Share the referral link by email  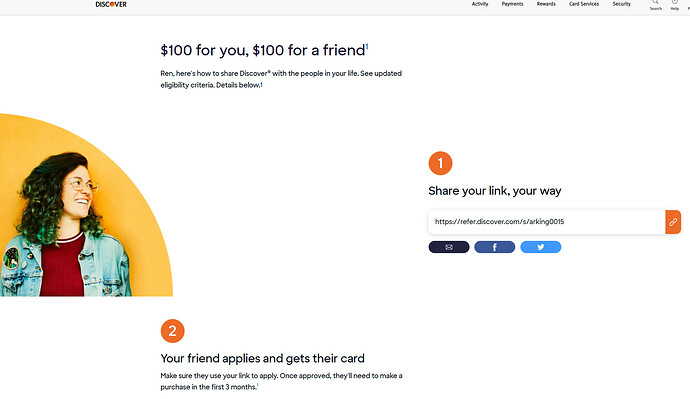[449, 247]
